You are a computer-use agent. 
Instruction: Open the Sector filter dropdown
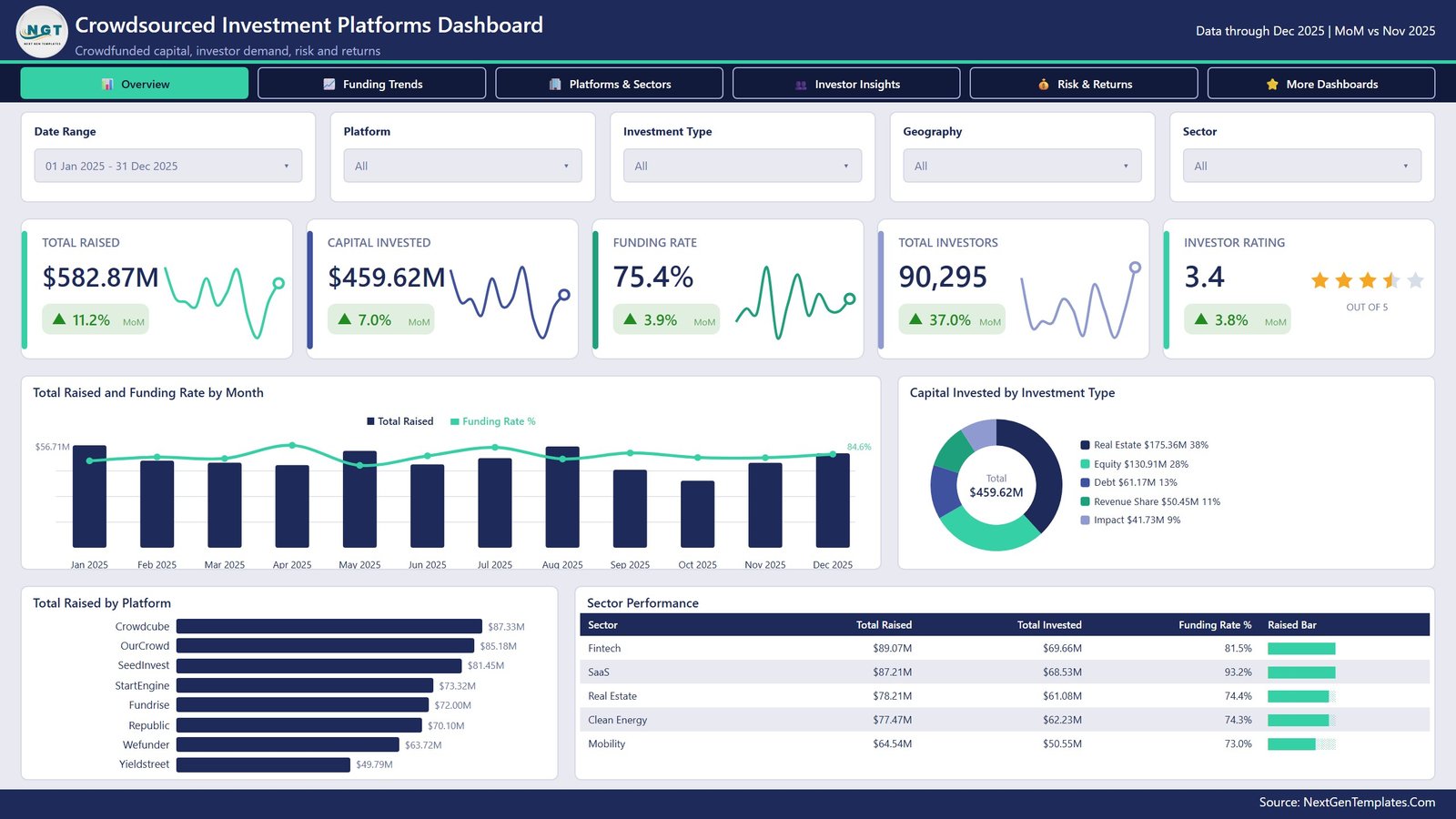click(1302, 166)
